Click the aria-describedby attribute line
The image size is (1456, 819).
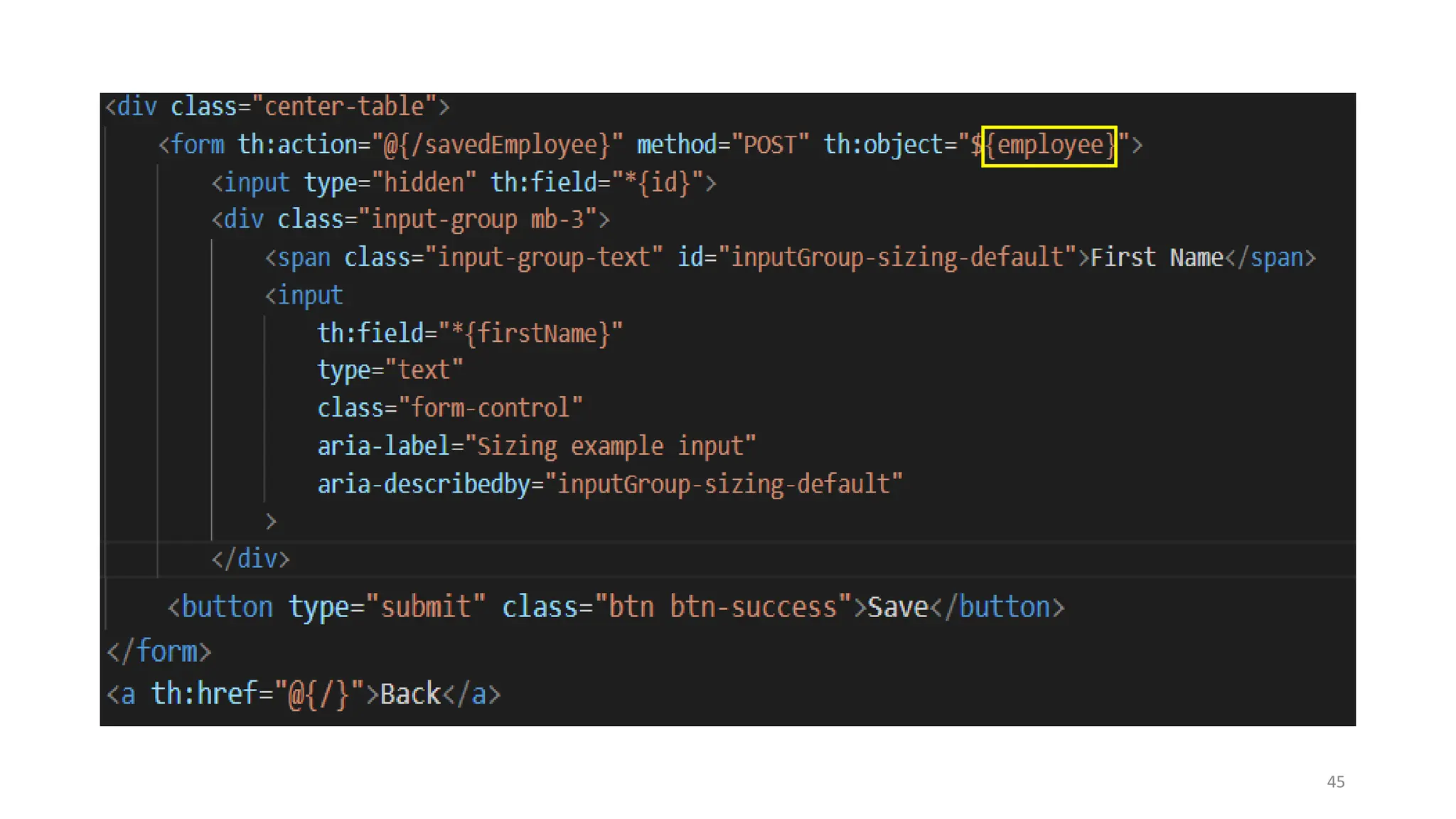[609, 484]
